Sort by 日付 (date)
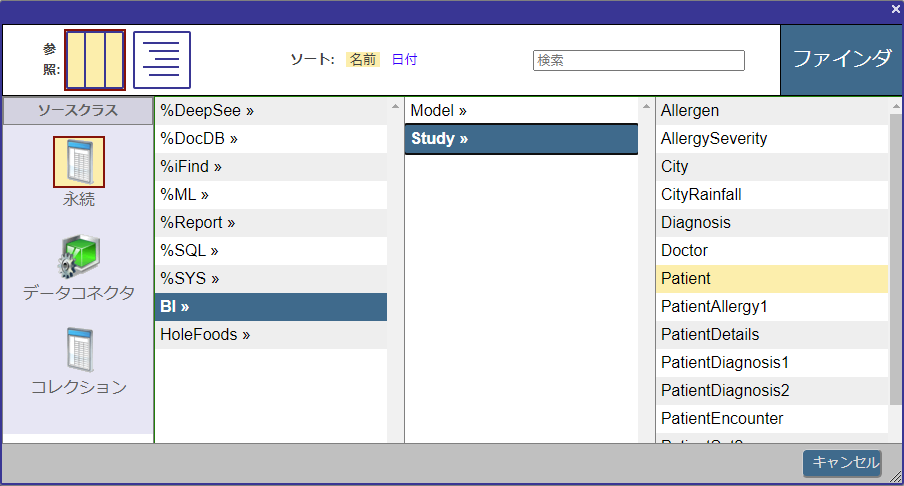 pos(404,60)
